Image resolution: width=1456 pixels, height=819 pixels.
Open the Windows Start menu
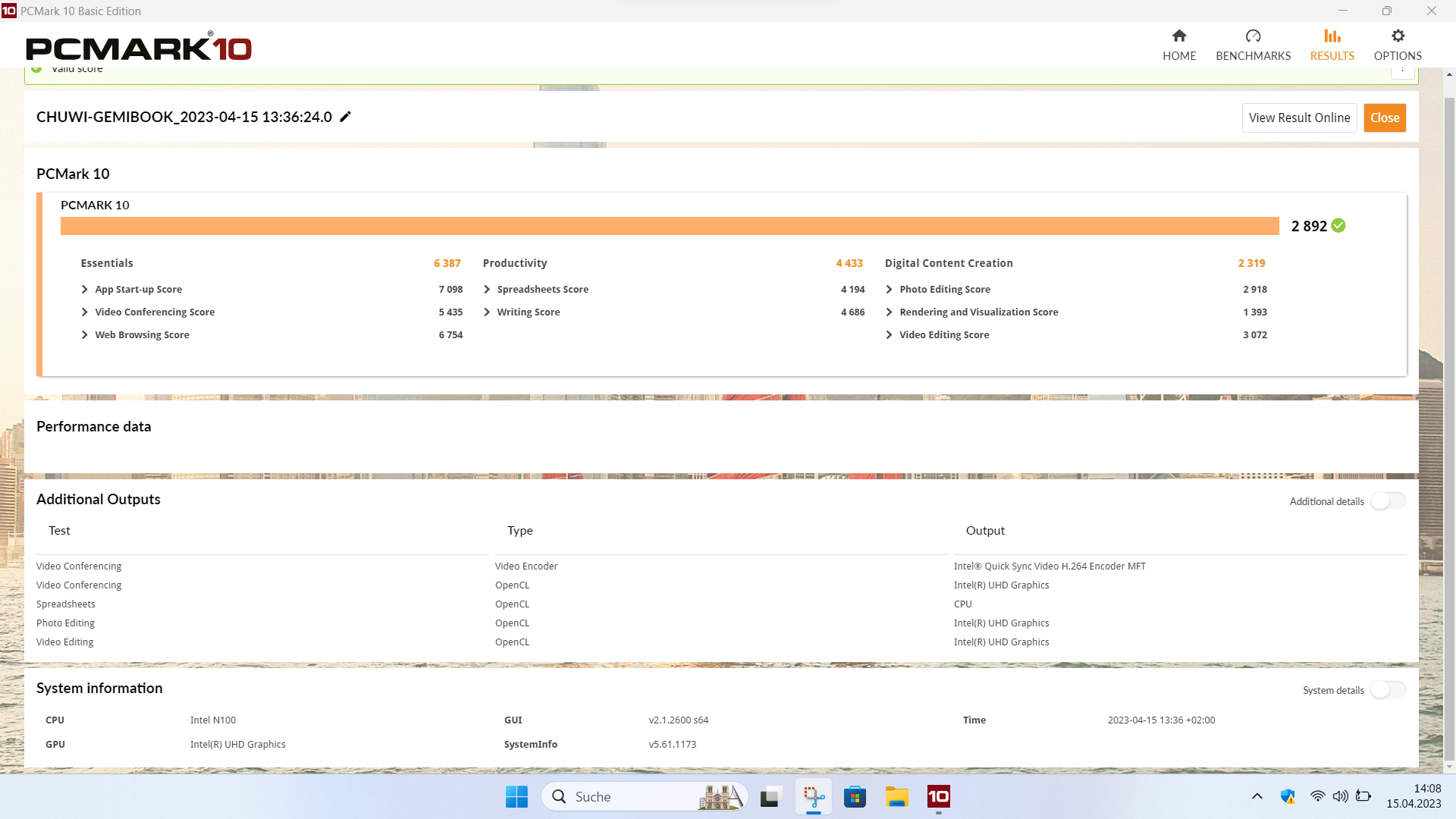[x=516, y=796]
